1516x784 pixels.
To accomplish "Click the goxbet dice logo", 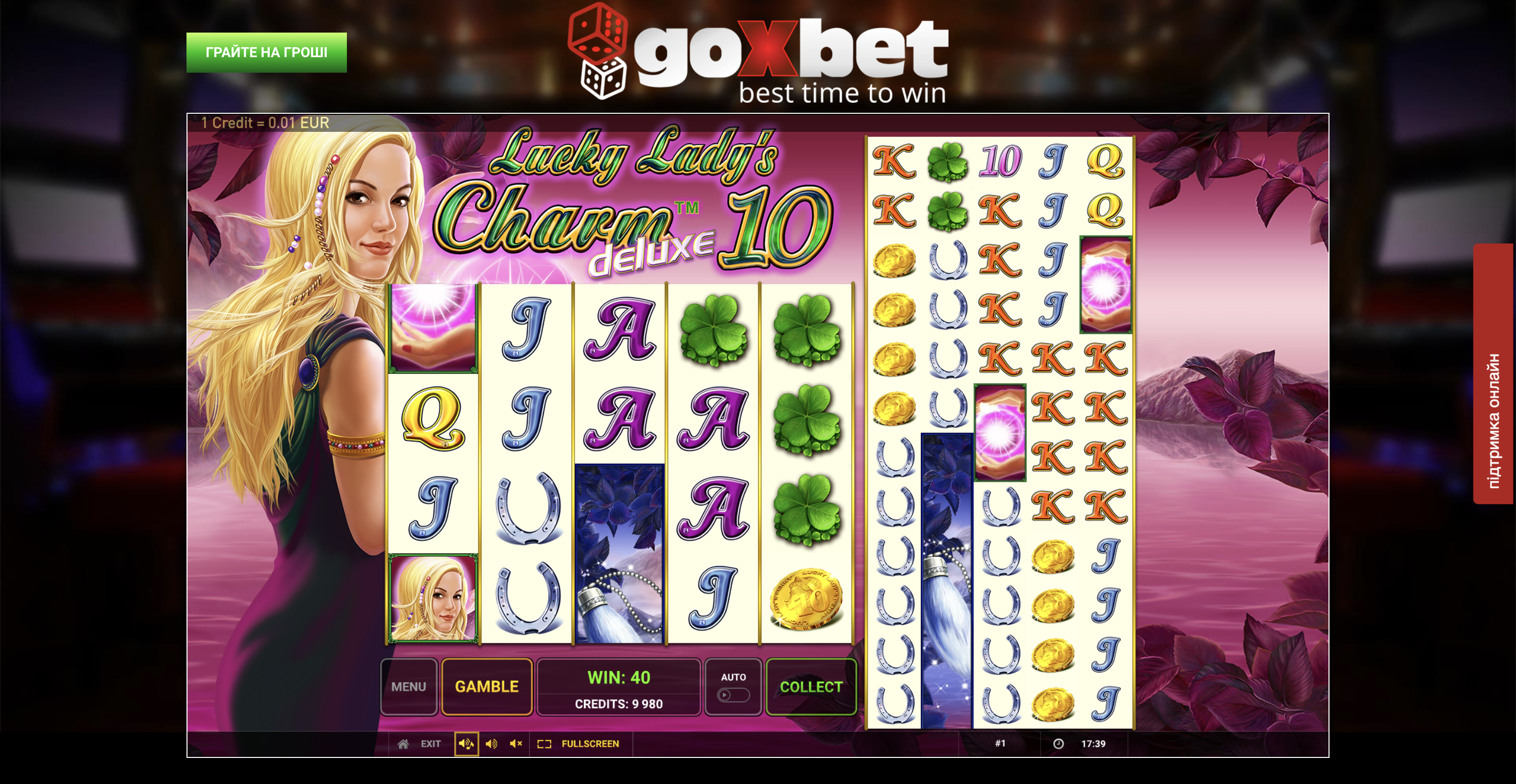I will (598, 51).
